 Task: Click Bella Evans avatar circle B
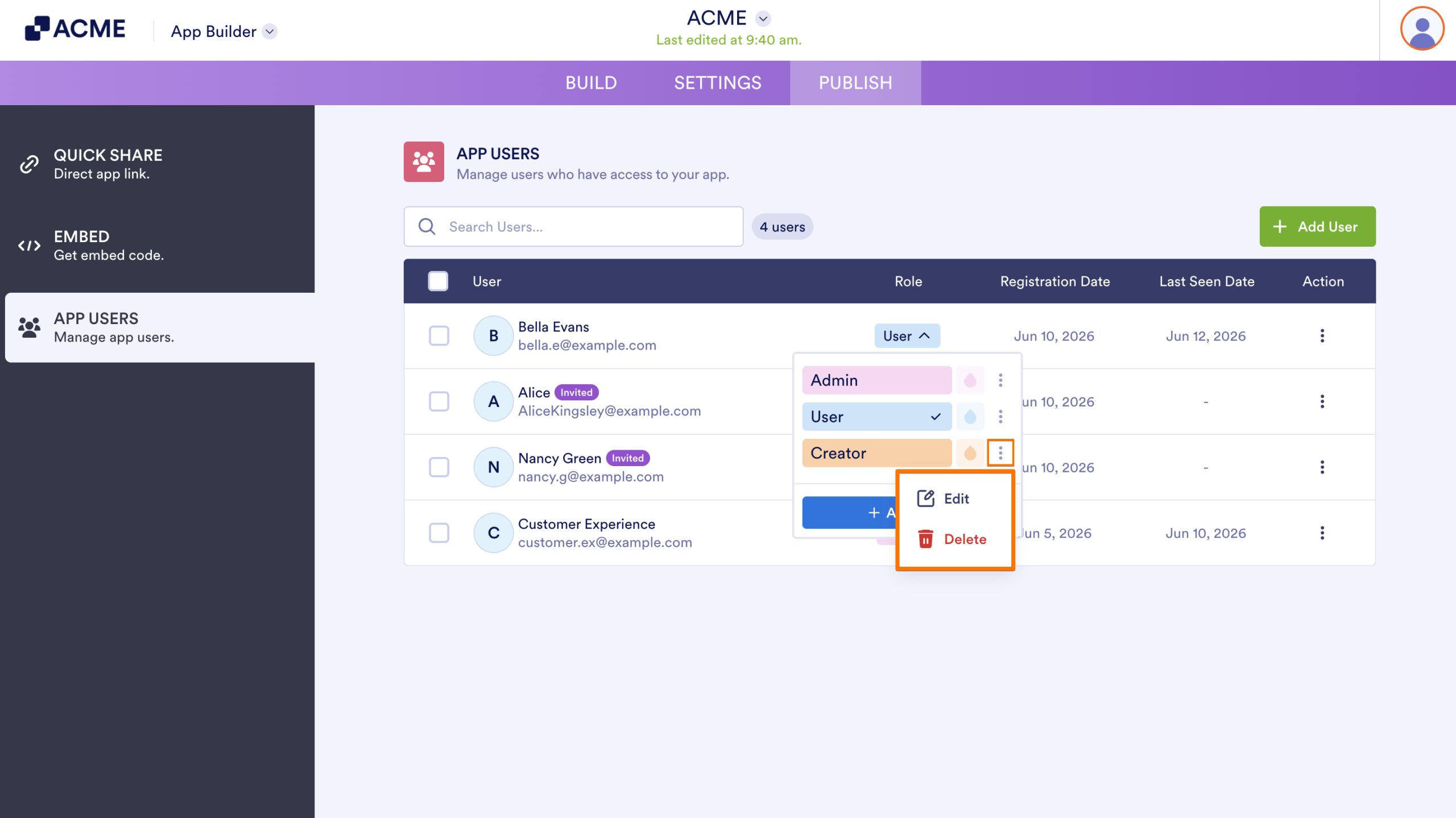[x=494, y=335]
